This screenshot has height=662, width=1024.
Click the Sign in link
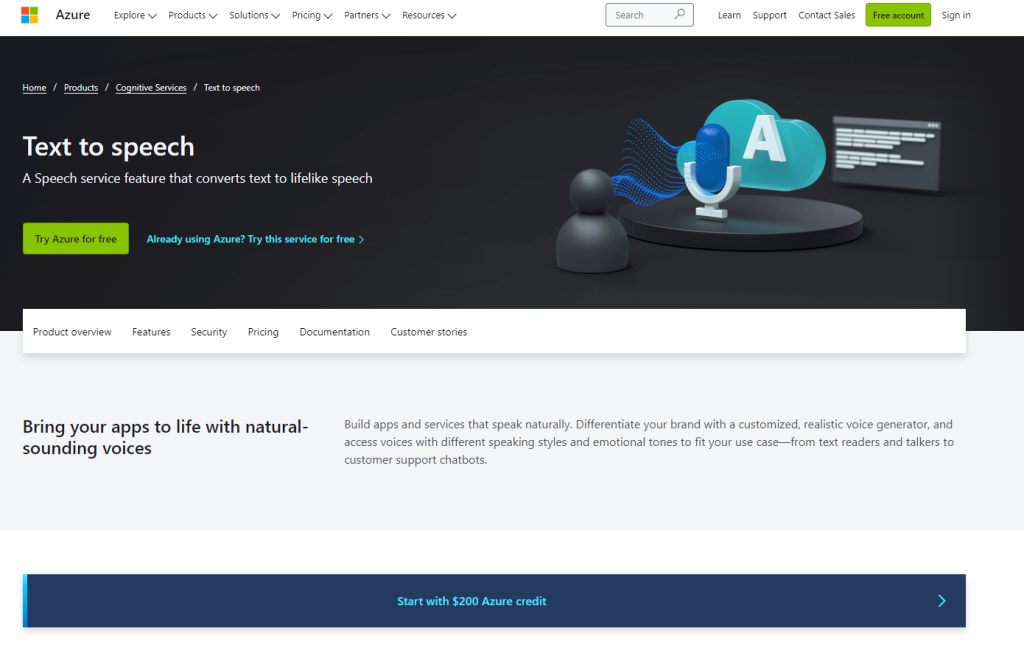(955, 15)
